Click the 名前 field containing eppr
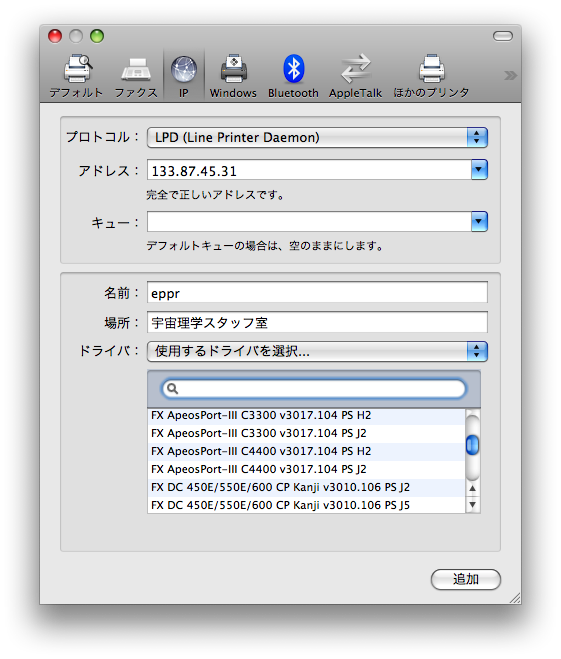Screen dimensions: 561x659 point(317,293)
